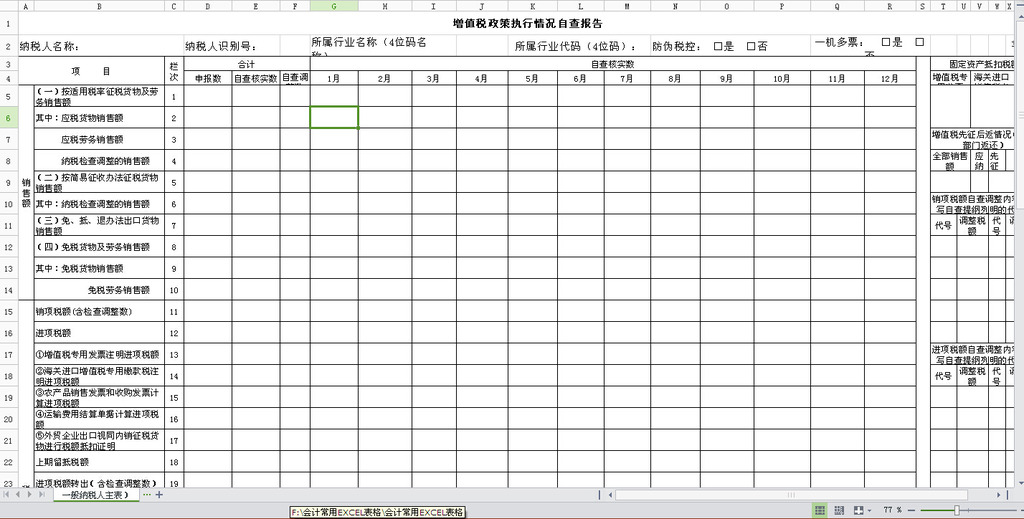This screenshot has height=519, width=1024.
Task: Click the ①增值税专用发票注明进项税额 row label
Action: 97,354
